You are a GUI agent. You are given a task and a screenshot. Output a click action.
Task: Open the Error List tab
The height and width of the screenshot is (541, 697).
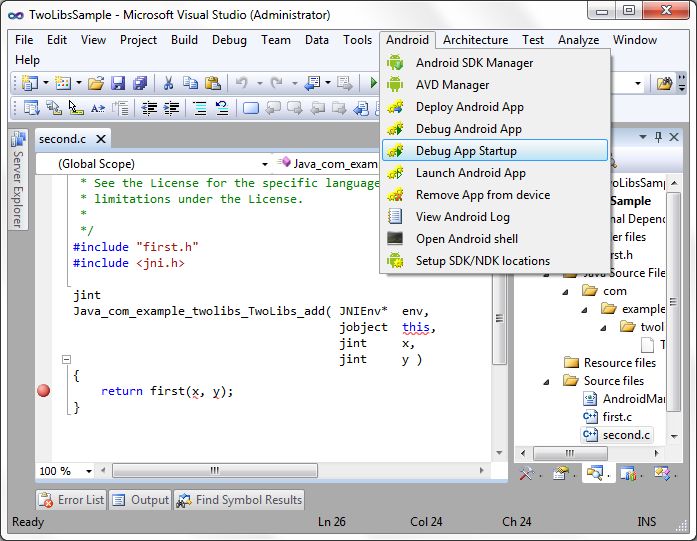point(71,500)
